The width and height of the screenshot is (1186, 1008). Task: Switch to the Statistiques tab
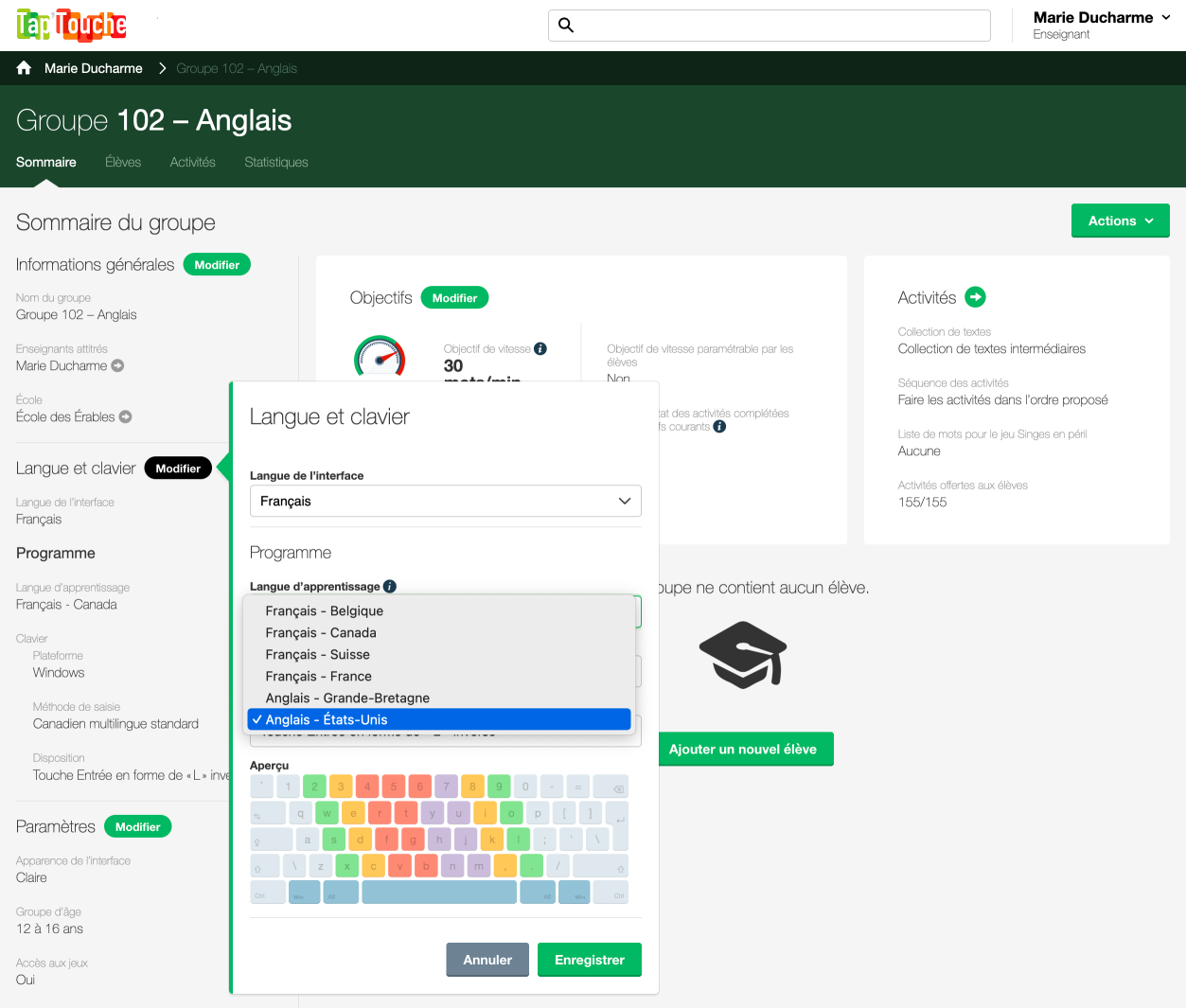[276, 162]
